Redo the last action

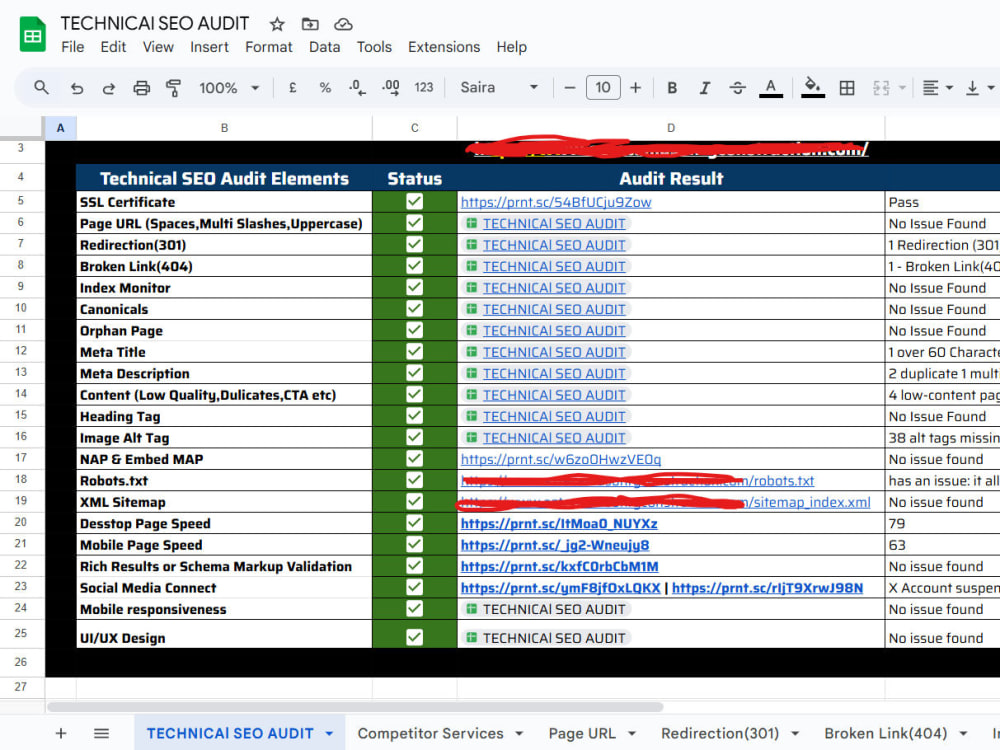[x=108, y=88]
